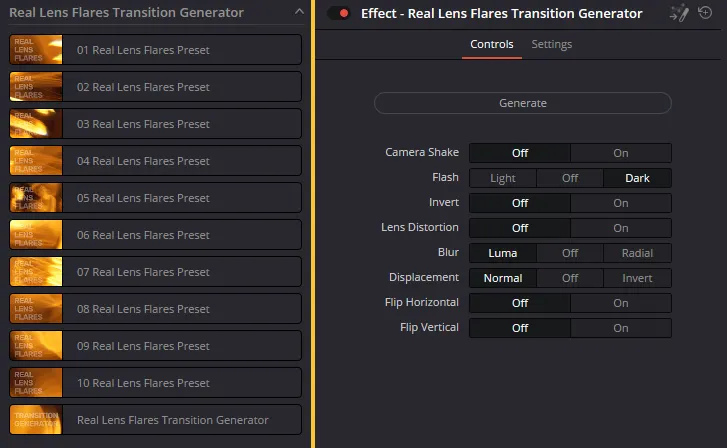This screenshot has height=448, width=727.
Task: Select the text '07 Real Lens Flares Preset'
Action: tap(143, 272)
